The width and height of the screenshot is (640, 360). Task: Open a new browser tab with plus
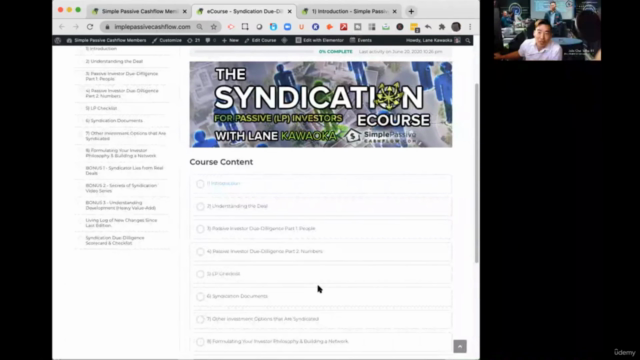tap(411, 11)
